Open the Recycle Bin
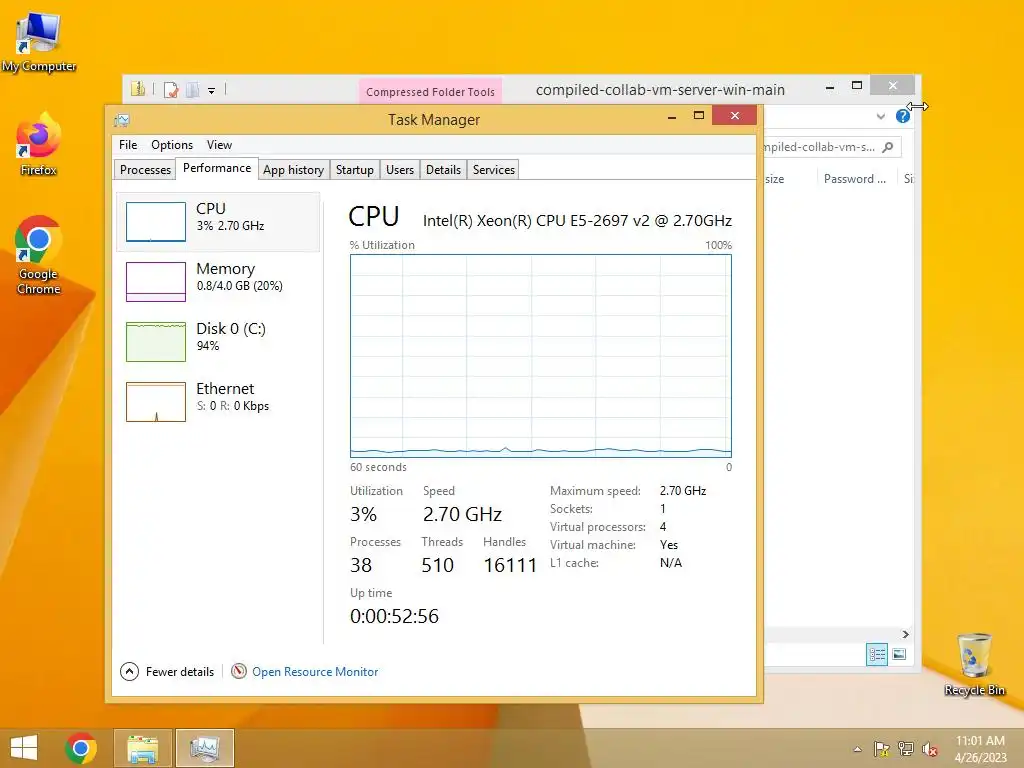Screen dimensions: 1024x768 click(974, 665)
